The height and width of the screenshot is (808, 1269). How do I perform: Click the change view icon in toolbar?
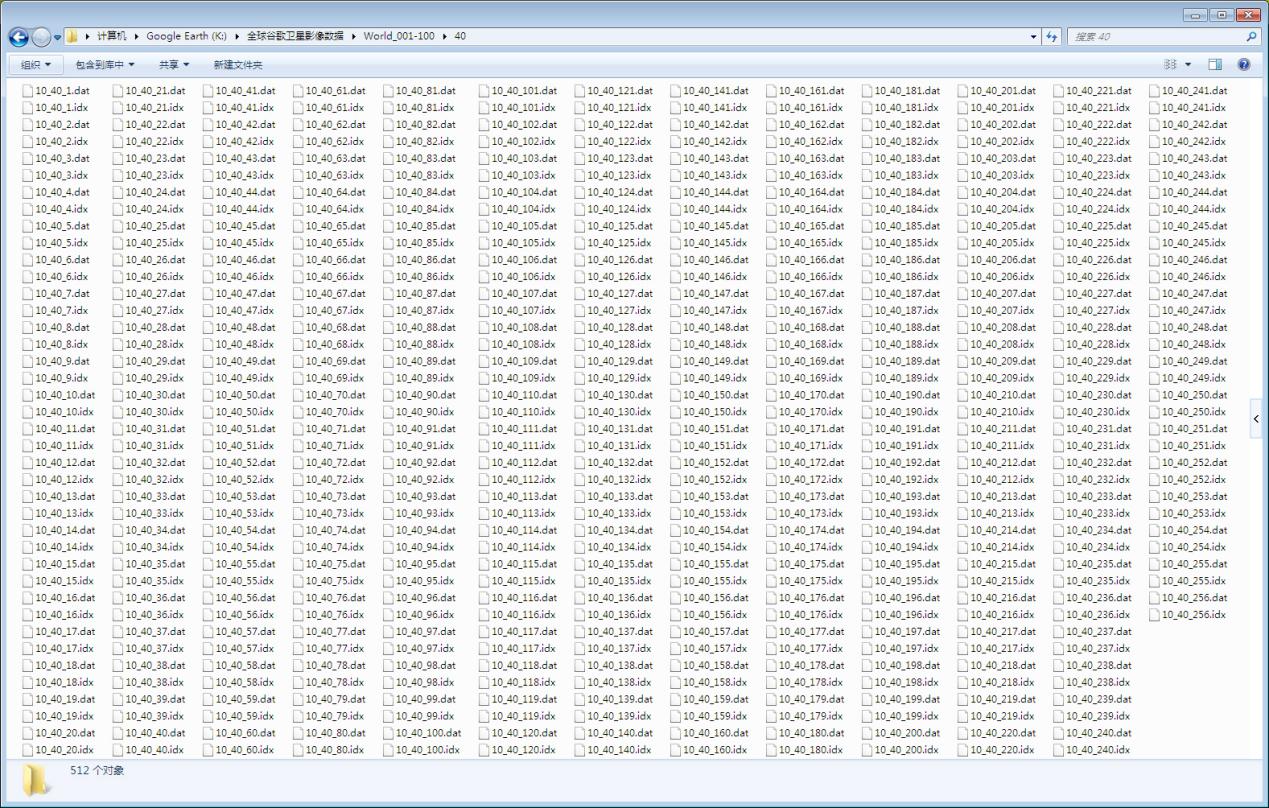click(1170, 65)
